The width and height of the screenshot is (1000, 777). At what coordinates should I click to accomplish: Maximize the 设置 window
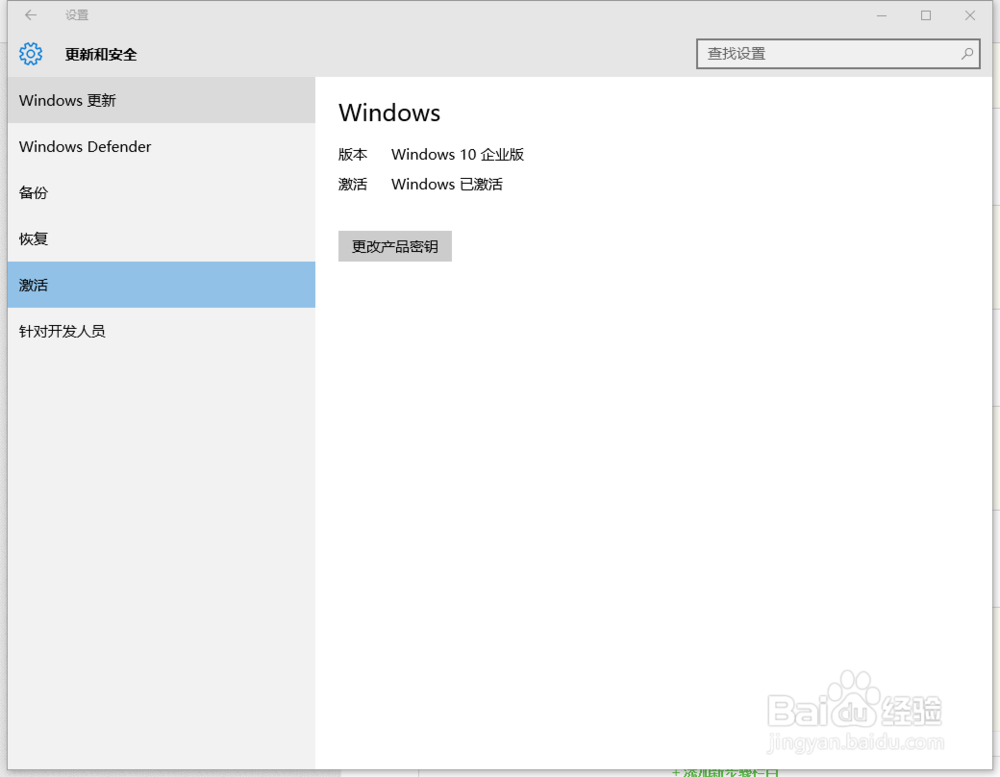coord(925,15)
